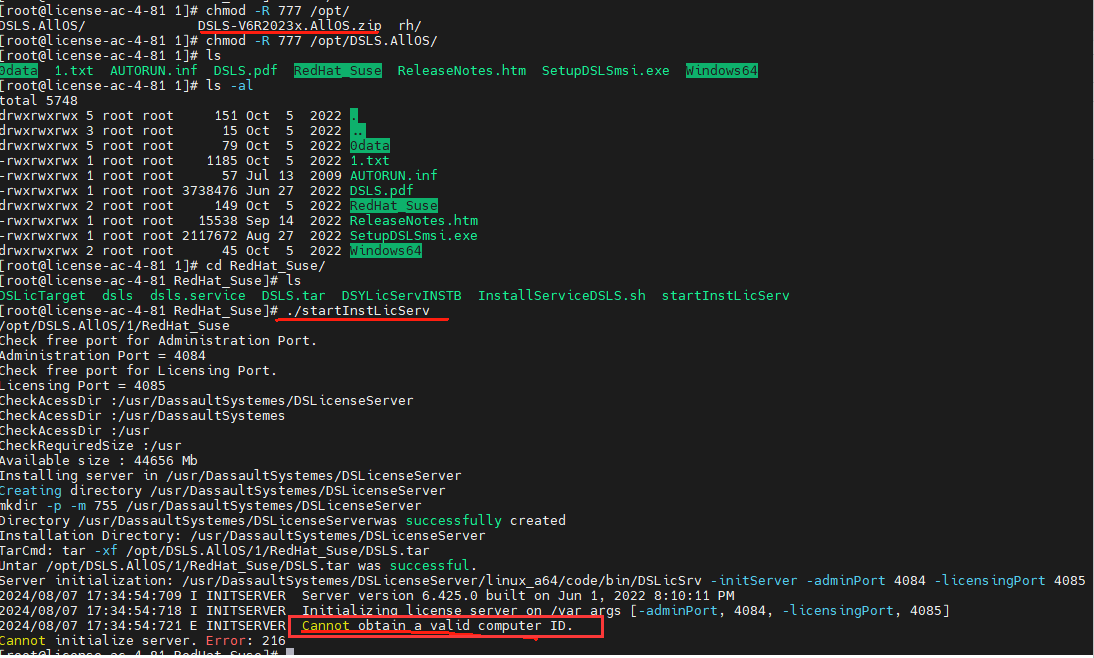This screenshot has width=1094, height=658.
Task: Click the DSLS-V6R2023x.AllOS.zip file name
Action: point(290,26)
